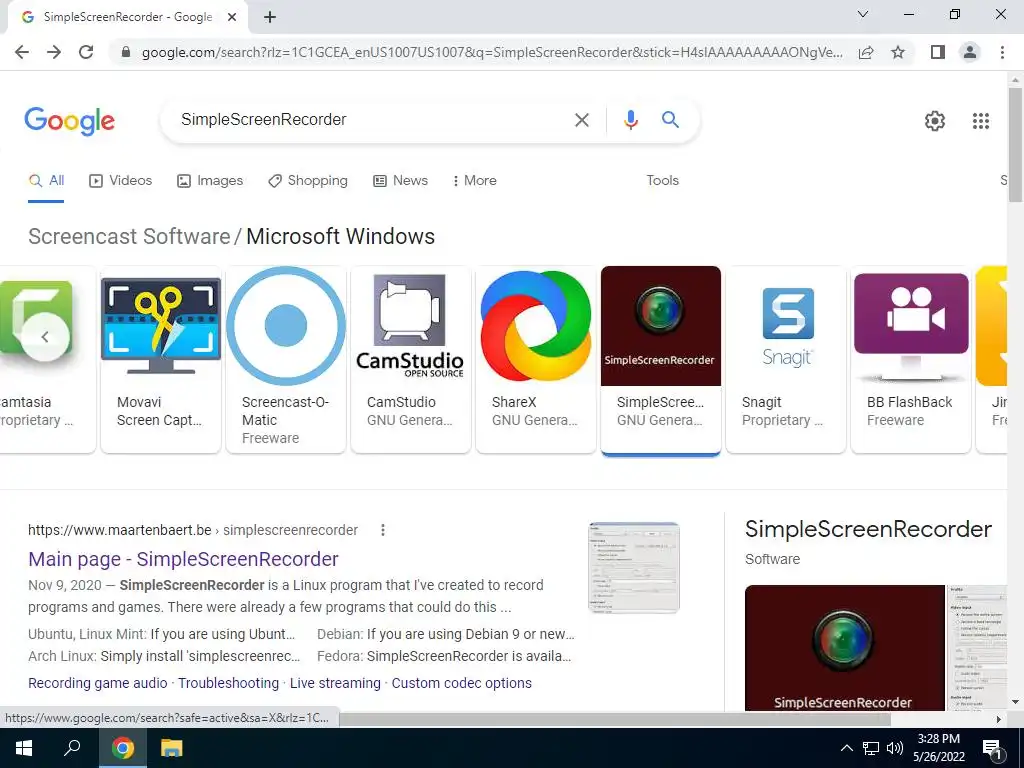Show hidden system tray icons

(846, 748)
